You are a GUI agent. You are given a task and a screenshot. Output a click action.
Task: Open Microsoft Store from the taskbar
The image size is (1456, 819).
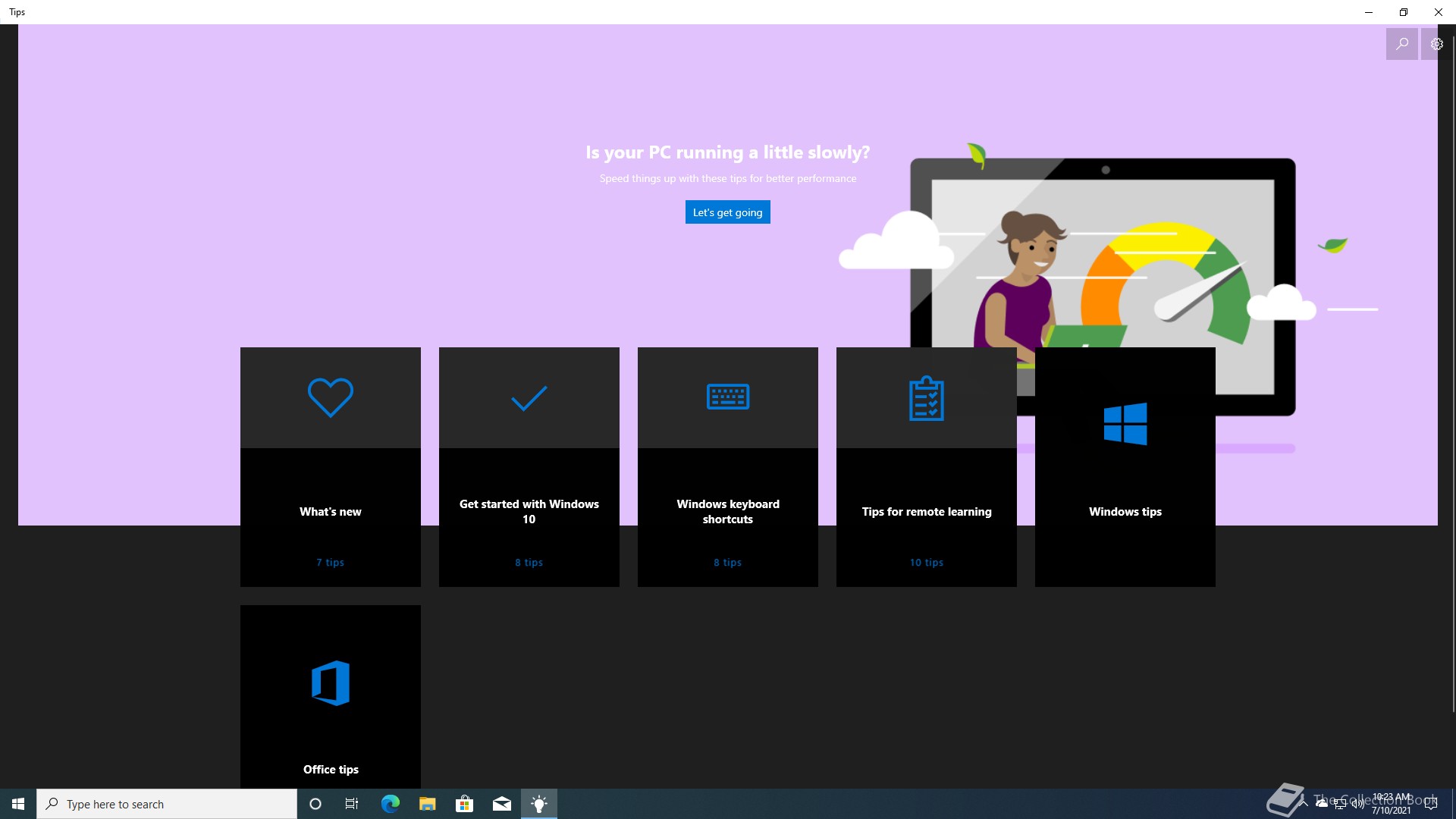[464, 804]
